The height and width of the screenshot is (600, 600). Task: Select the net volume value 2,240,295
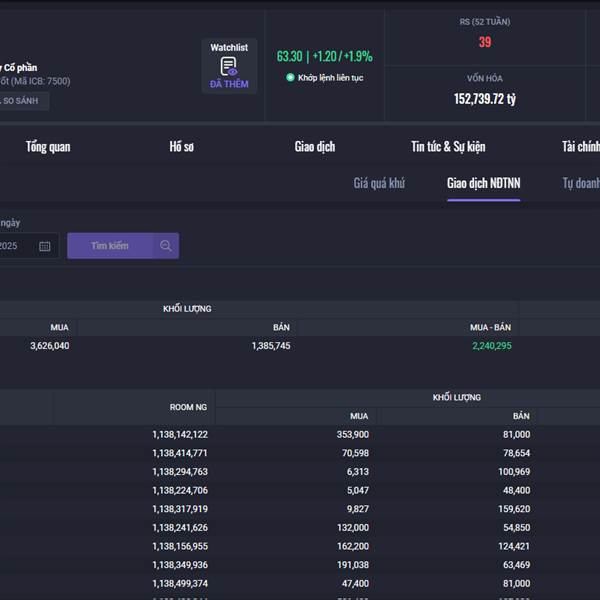(x=491, y=346)
